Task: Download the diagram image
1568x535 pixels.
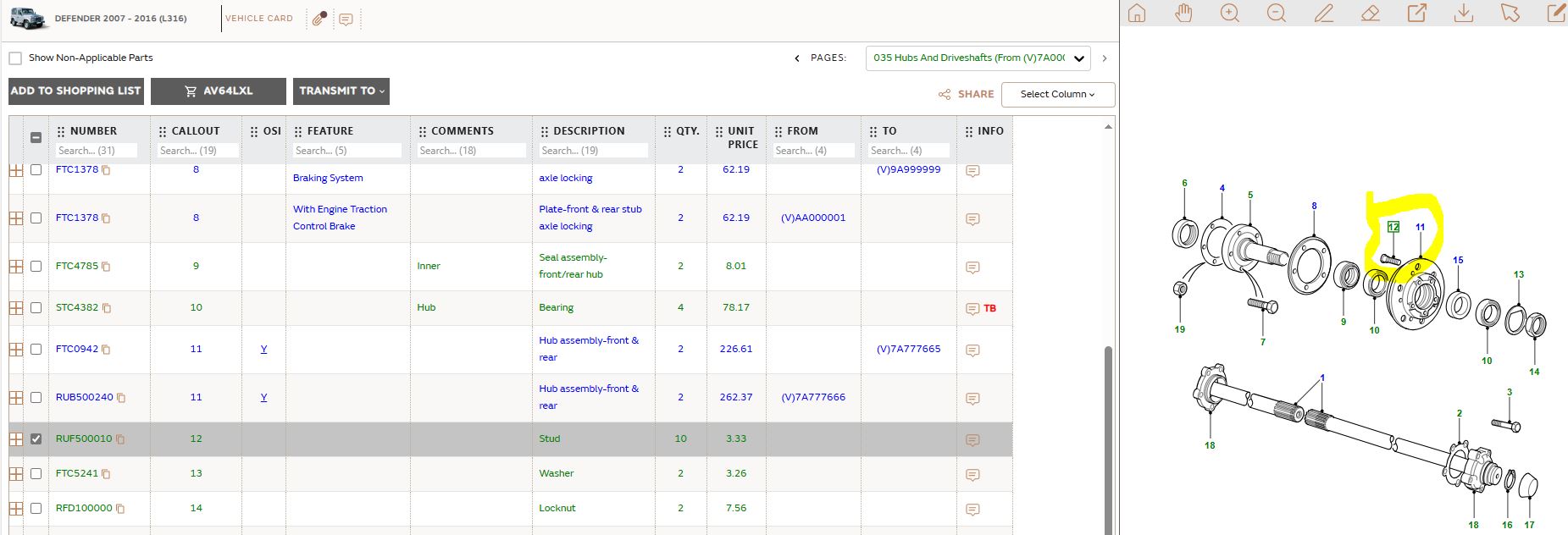Action: pyautogui.click(x=1463, y=14)
